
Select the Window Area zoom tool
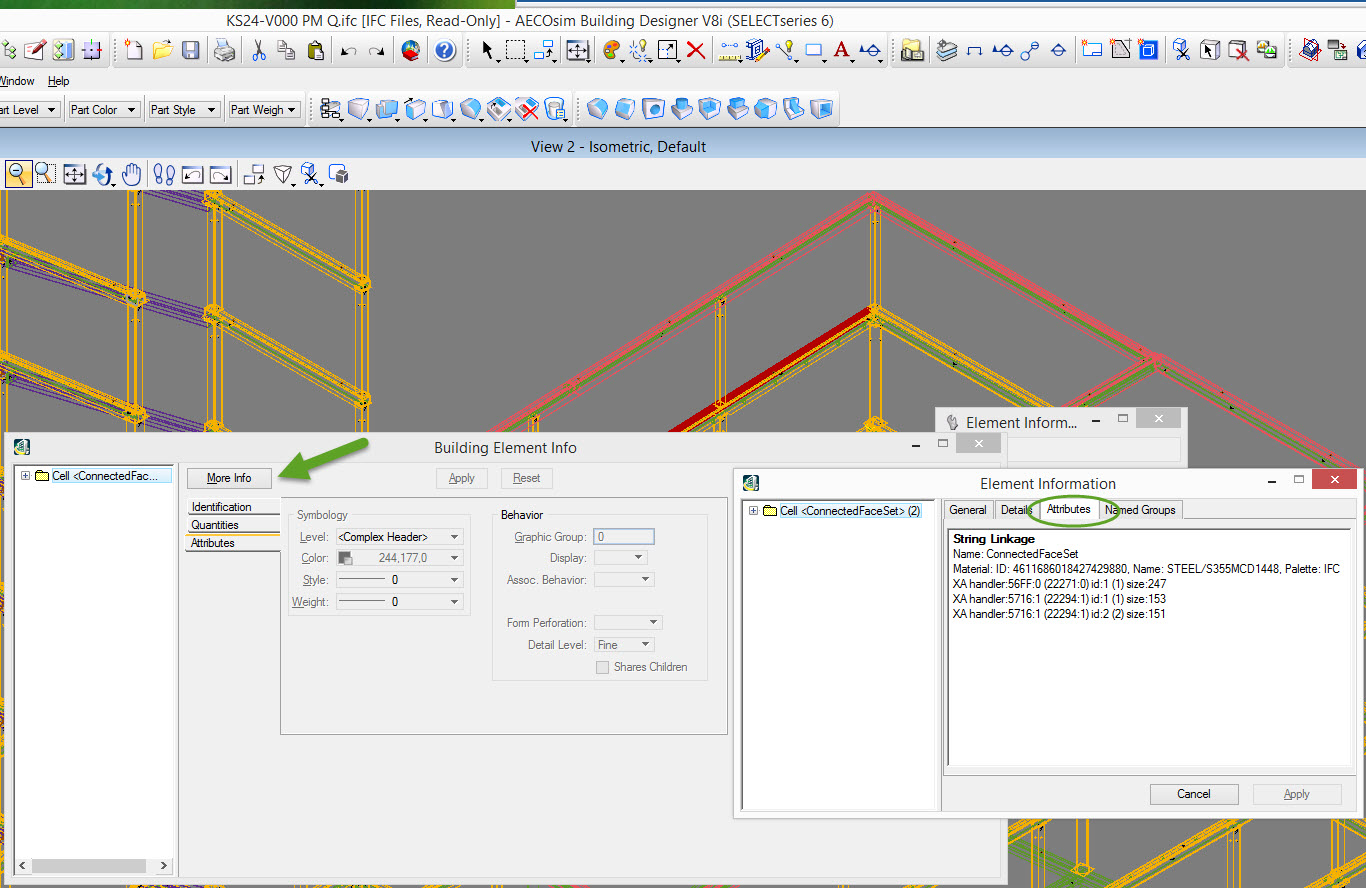coord(45,174)
